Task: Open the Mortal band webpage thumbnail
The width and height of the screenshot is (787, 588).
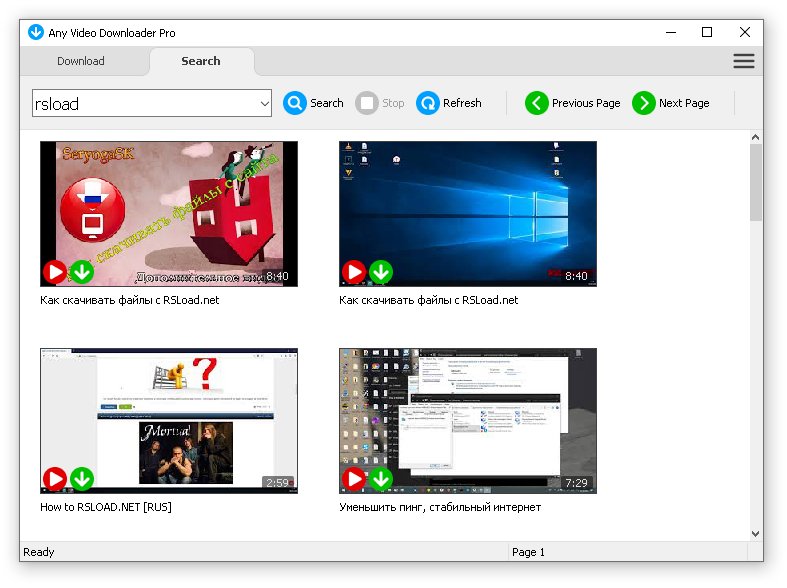Action: (169, 421)
